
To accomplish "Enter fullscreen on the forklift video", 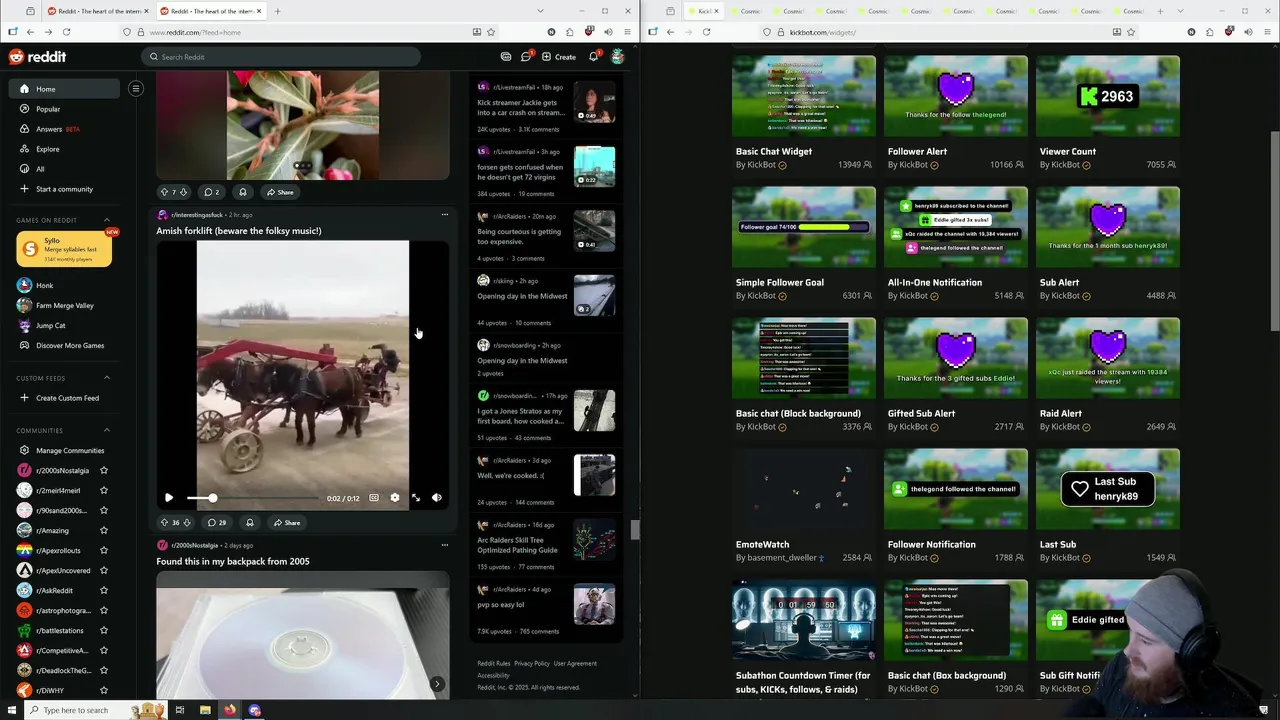I will (416, 497).
